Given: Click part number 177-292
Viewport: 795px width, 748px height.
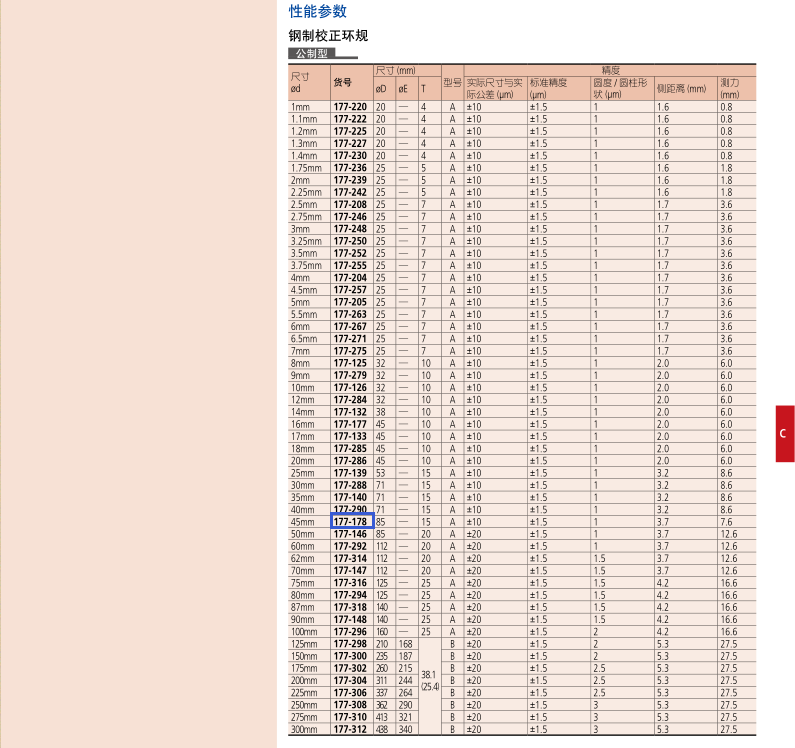Looking at the screenshot, I should (x=350, y=546).
